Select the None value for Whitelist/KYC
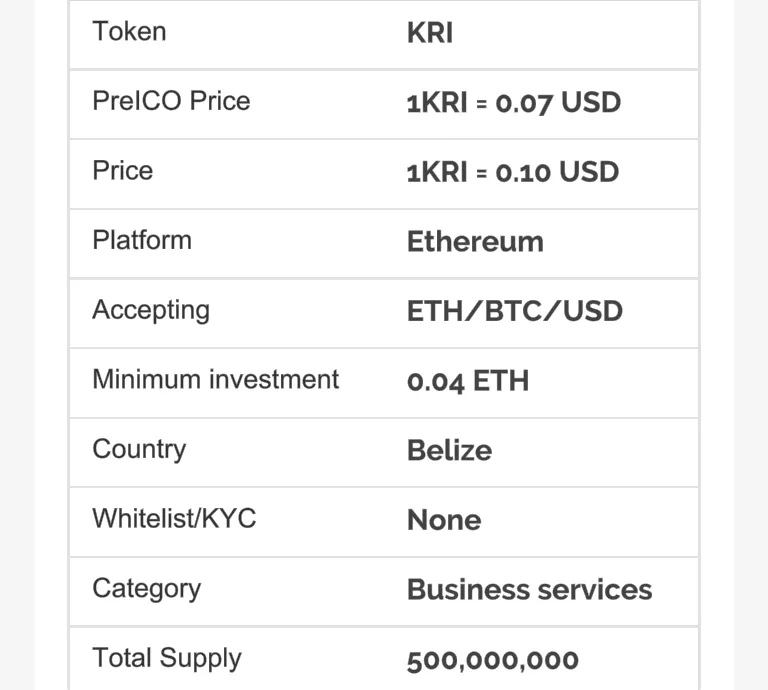This screenshot has width=768, height=690. click(x=444, y=520)
